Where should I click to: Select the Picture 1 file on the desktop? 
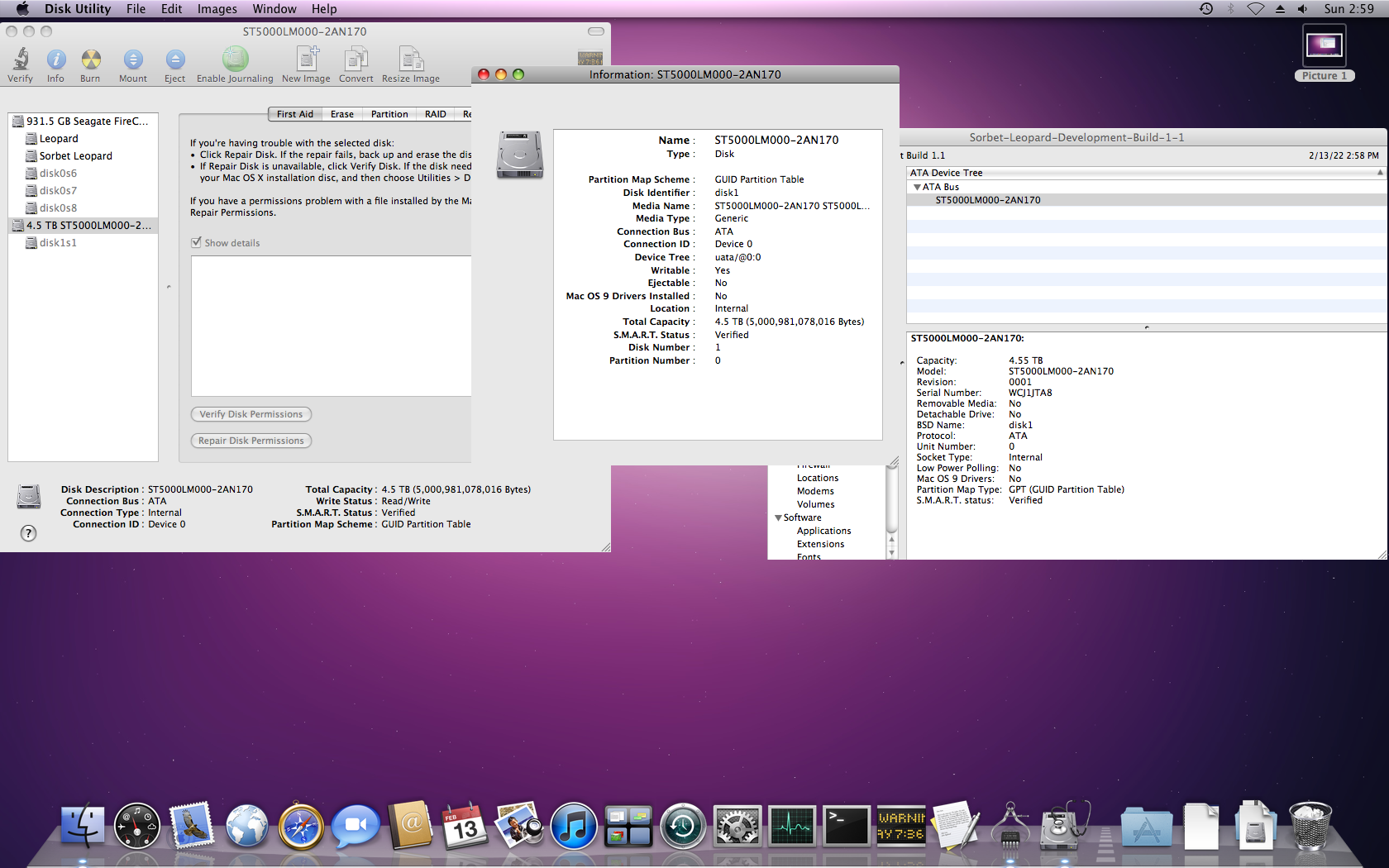pyautogui.click(x=1325, y=53)
